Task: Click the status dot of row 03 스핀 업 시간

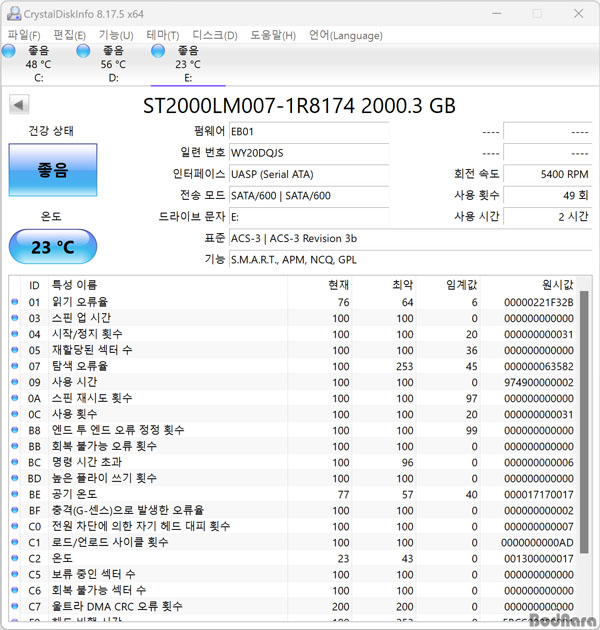Action: tap(15, 318)
